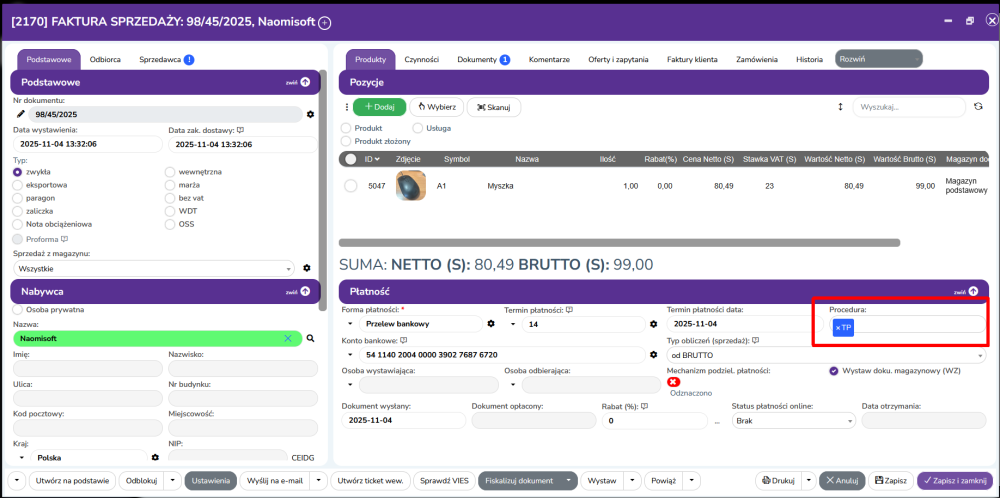Click the gear icon beside Forma płatności
Viewport: 1000px width, 498px height.
pyautogui.click(x=491, y=324)
